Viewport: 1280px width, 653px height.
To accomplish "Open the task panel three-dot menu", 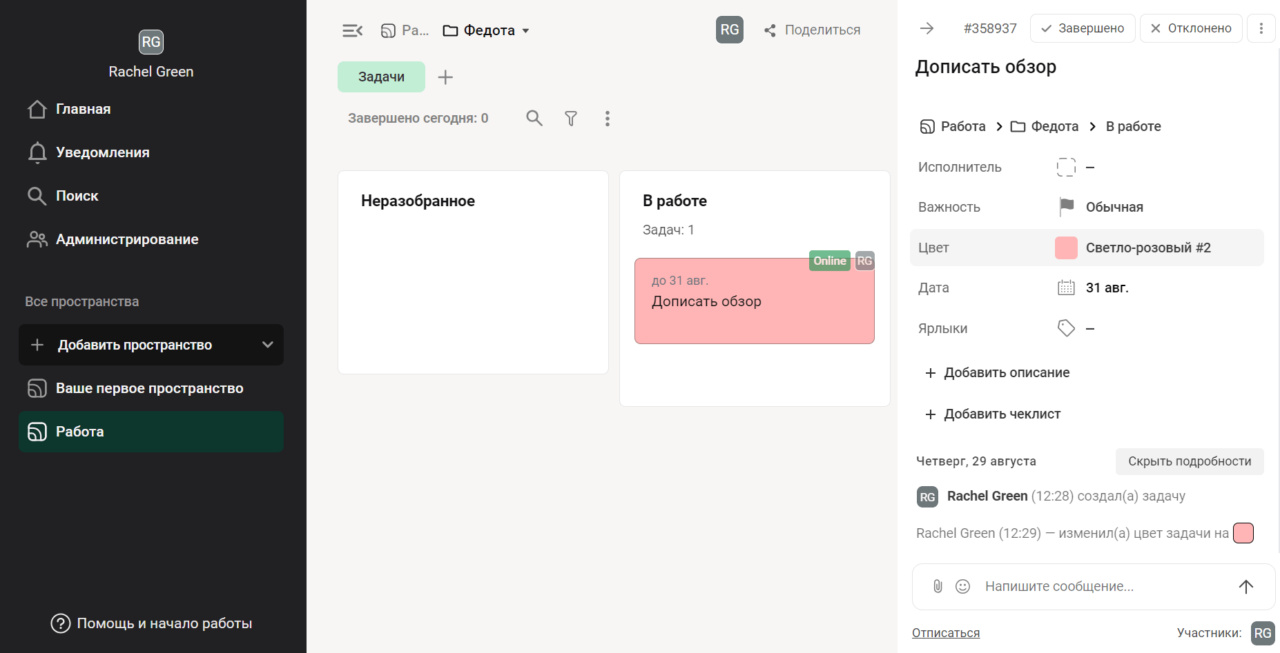I will pos(1260,28).
